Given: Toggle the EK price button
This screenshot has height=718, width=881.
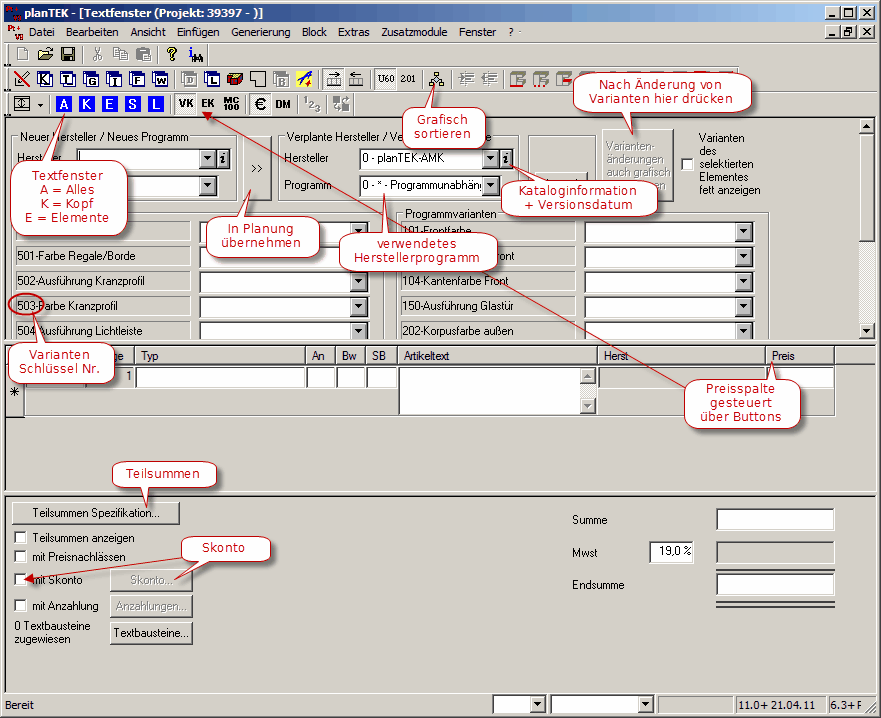Looking at the screenshot, I should tap(208, 104).
